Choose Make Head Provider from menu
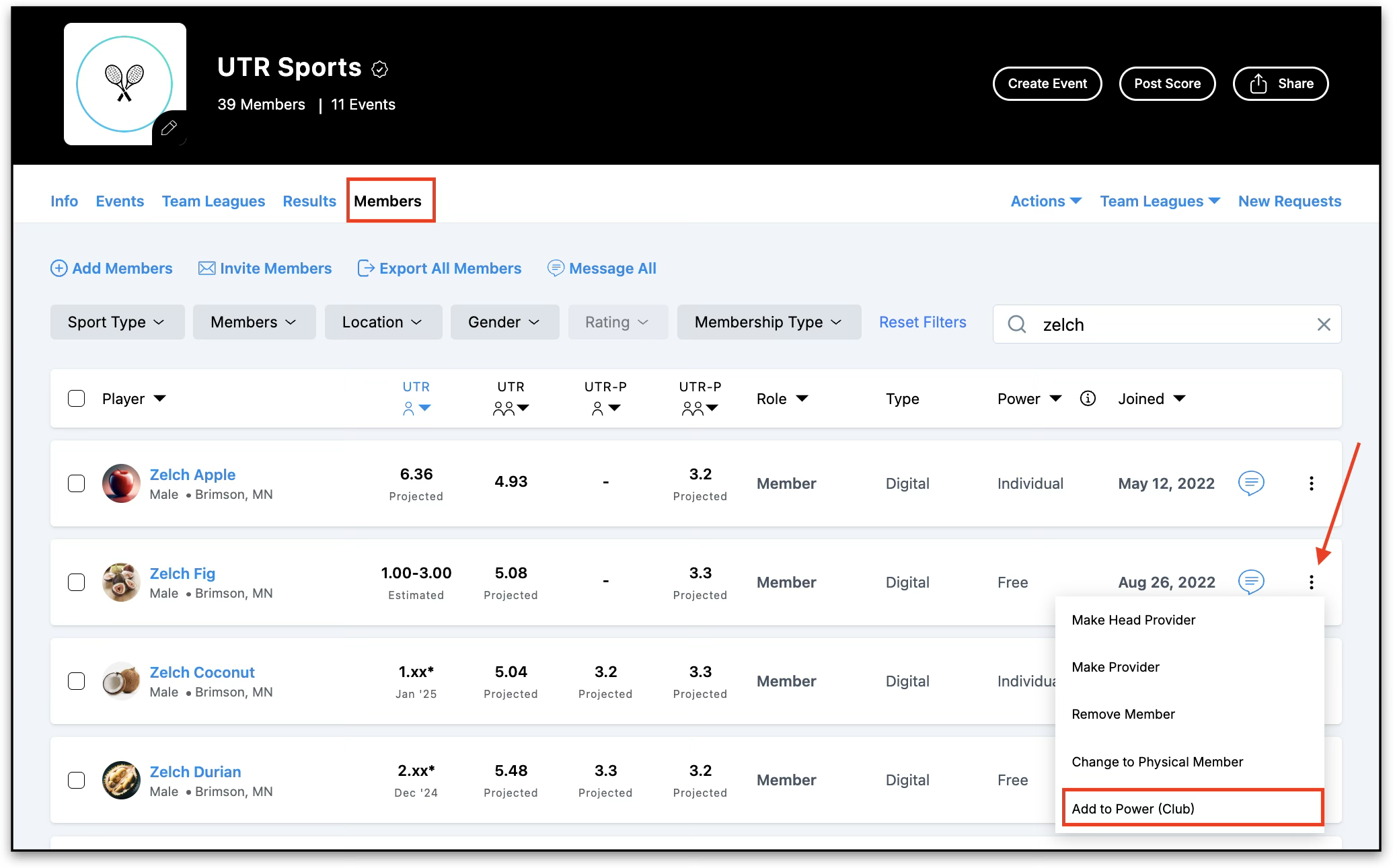This screenshot has width=1393, height=868. (1189, 620)
